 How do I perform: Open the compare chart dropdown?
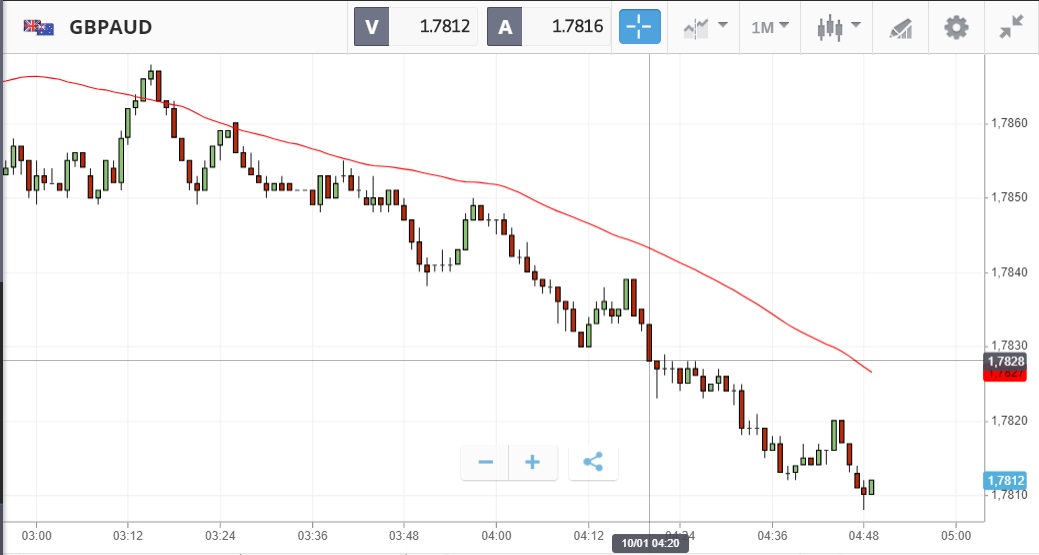(x=705, y=27)
